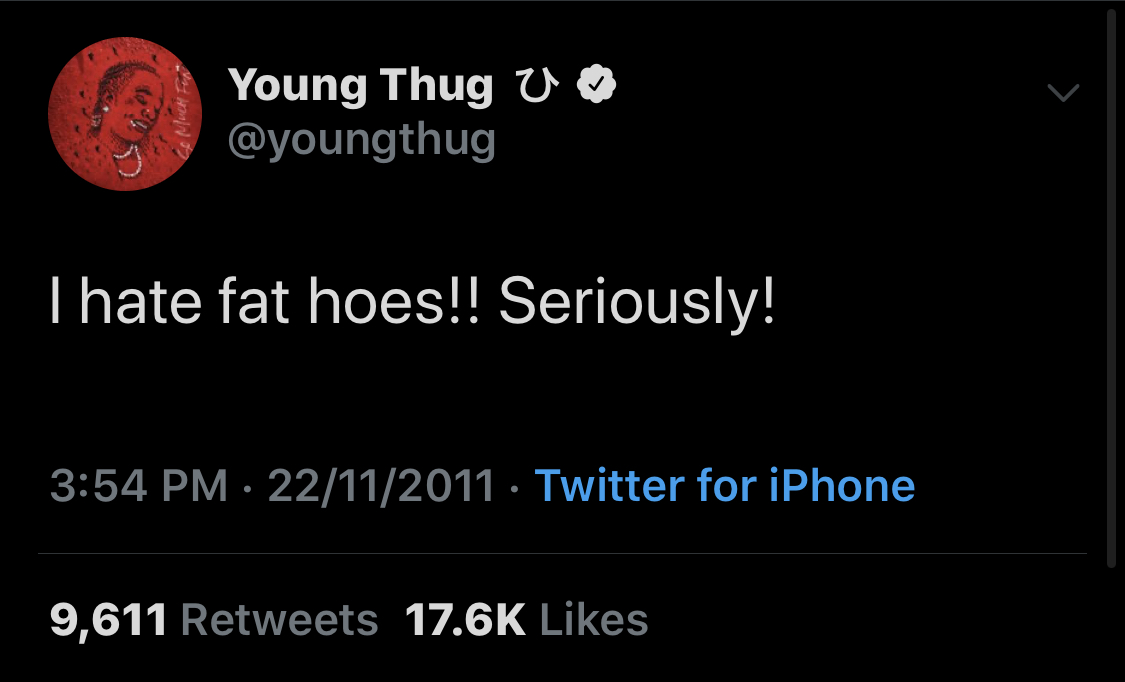Screen dimensions: 1125x682
Task: Click the word Seriously! in tweet
Action: pyautogui.click(x=637, y=303)
